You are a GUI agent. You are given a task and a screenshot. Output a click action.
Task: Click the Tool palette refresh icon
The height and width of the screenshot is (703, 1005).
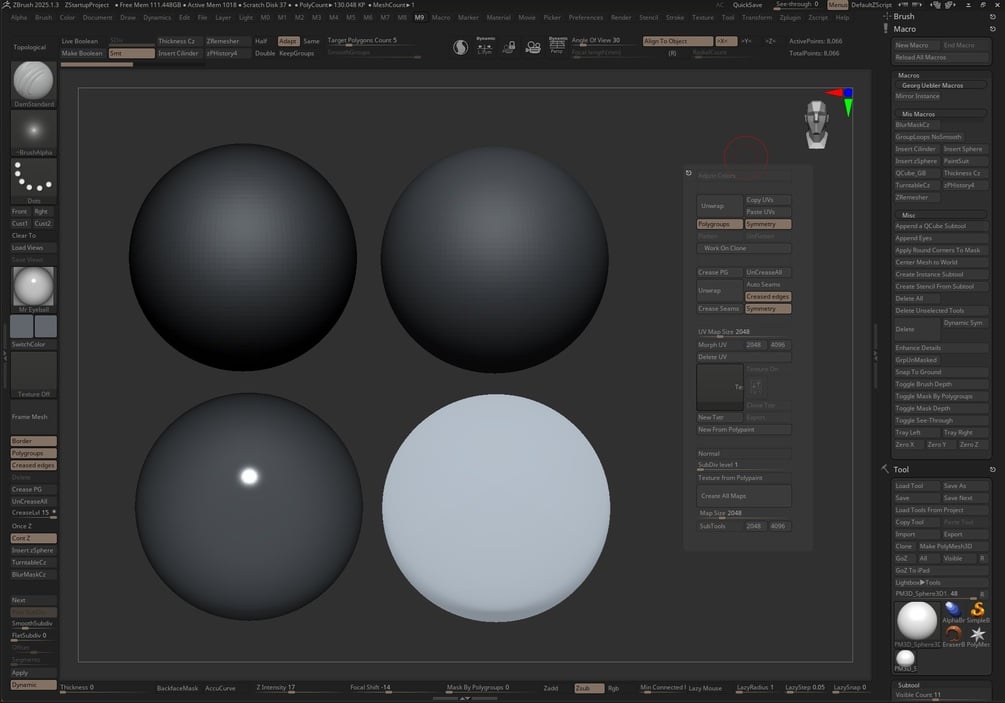(993, 470)
